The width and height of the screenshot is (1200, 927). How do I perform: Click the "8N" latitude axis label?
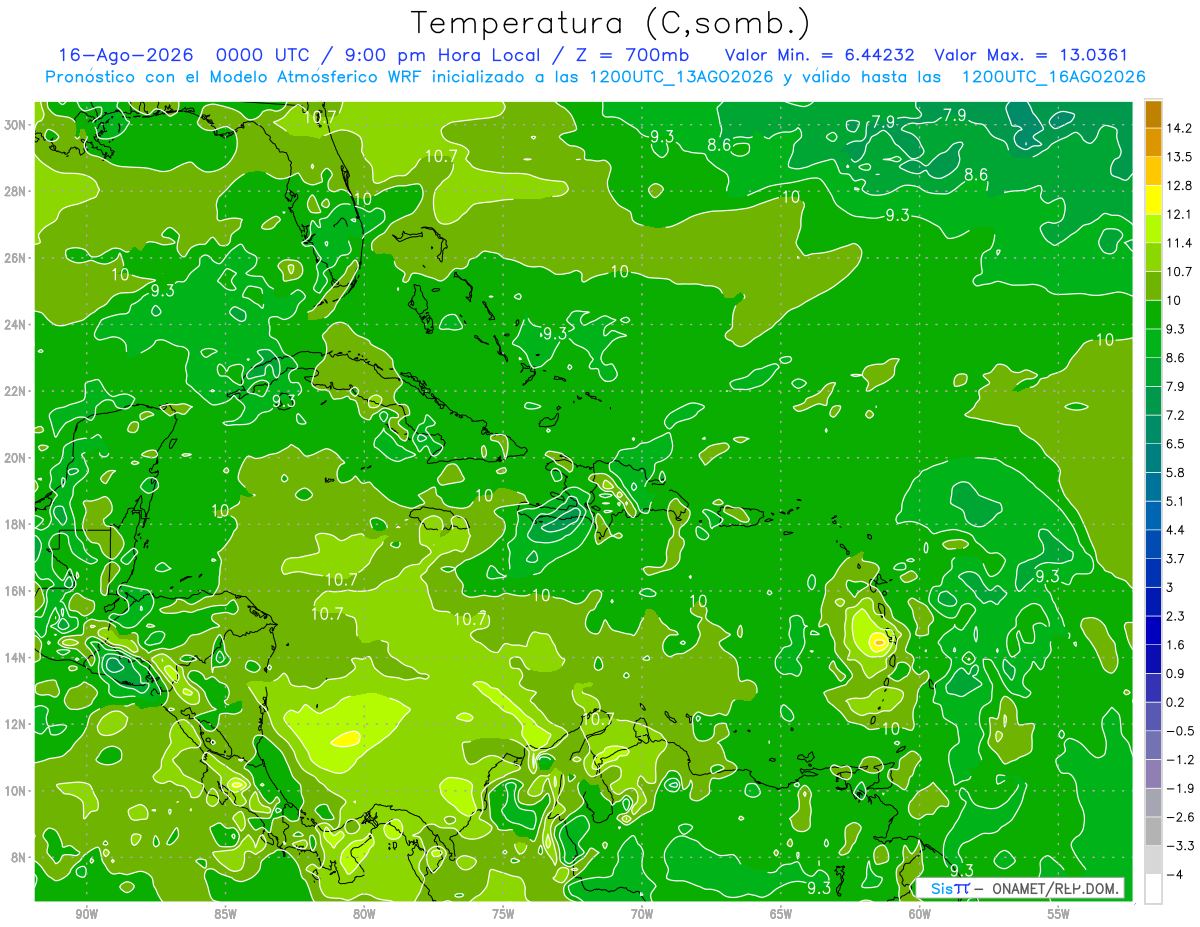pyautogui.click(x=20, y=858)
